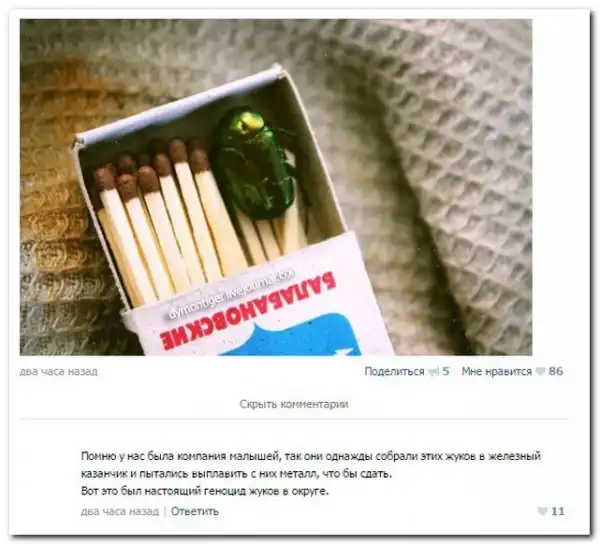Click the comment line starting with Помню
This screenshot has height=545, width=600.
[311, 456]
